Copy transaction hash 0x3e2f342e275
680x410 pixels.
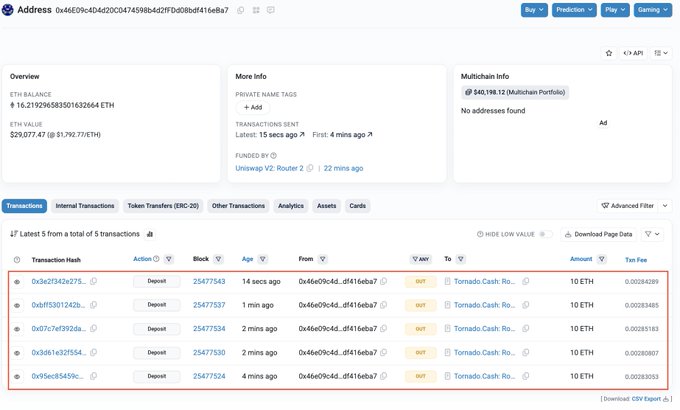click(93, 281)
